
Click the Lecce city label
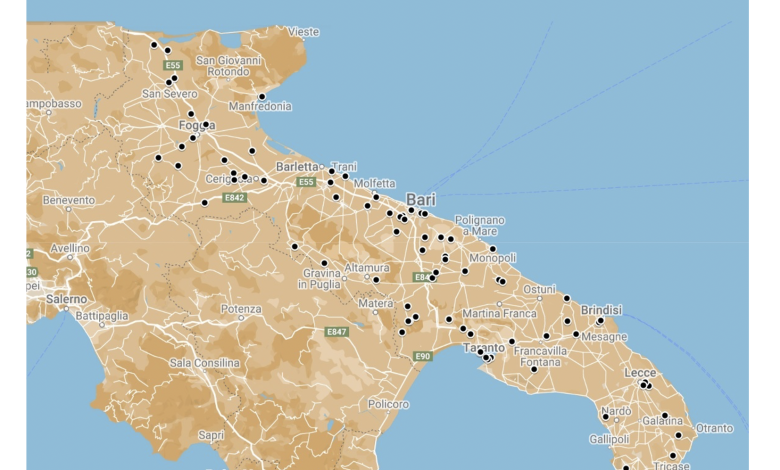640,372
